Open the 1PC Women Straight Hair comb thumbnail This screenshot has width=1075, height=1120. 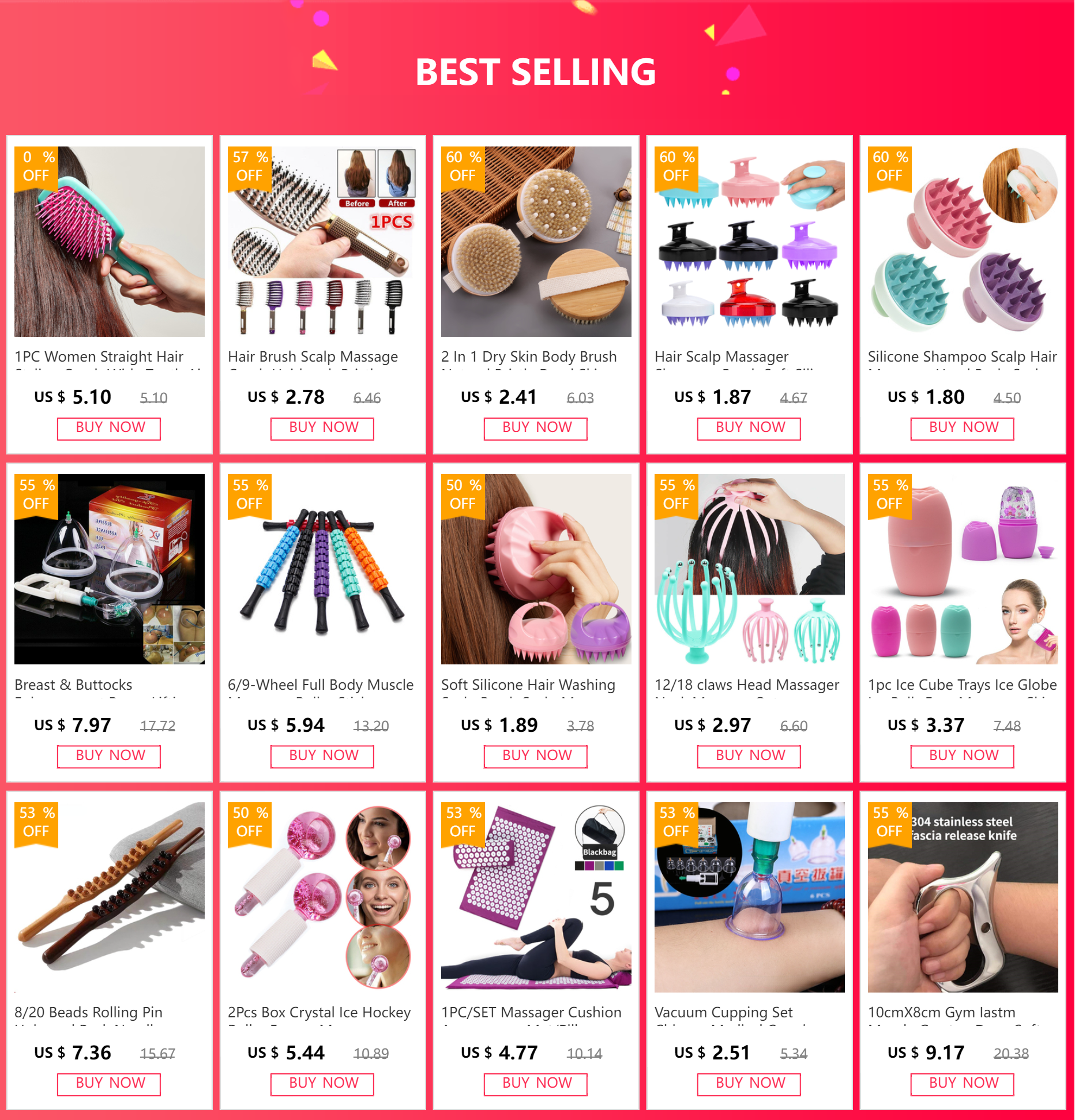coord(110,241)
